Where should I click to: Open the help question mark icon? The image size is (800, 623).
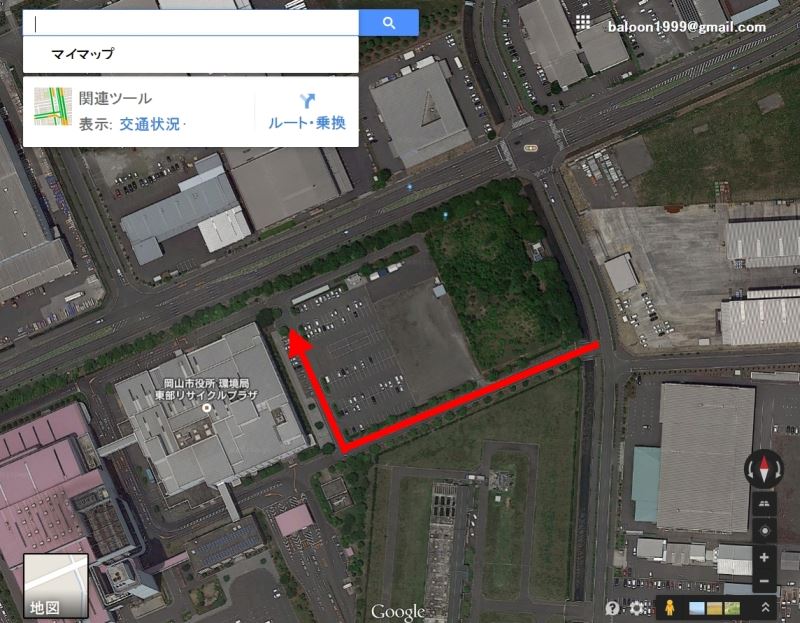[x=612, y=608]
